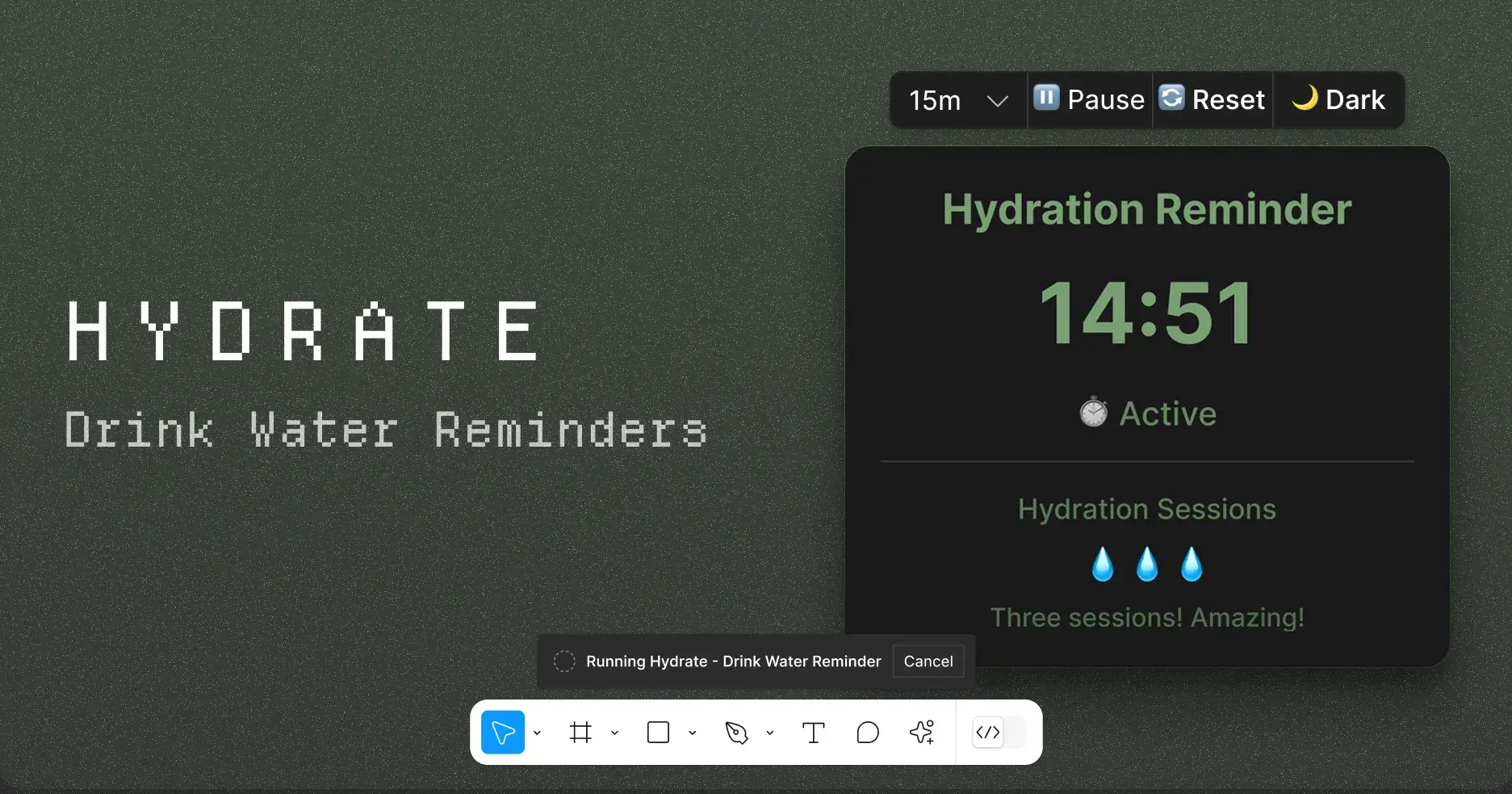Open the AI actions sparkle tool
This screenshot has height=794, width=1512.
pos(921,732)
